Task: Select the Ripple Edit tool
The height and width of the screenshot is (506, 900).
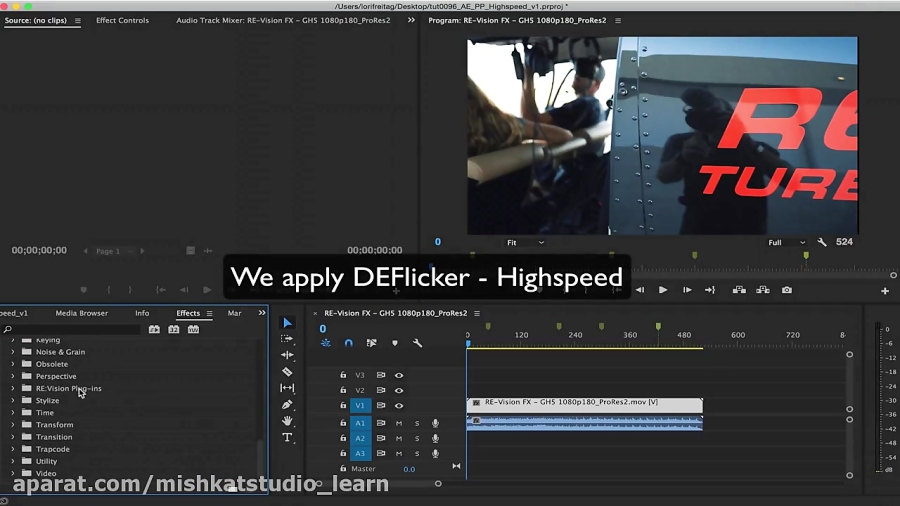Action: [x=287, y=355]
